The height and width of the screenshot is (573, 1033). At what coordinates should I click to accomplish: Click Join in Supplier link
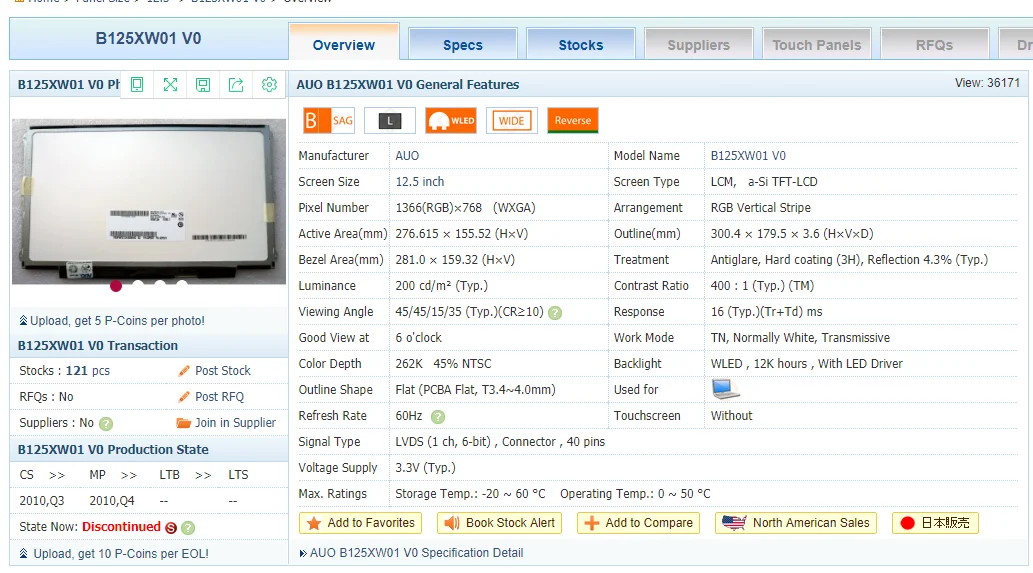pyautogui.click(x=235, y=423)
